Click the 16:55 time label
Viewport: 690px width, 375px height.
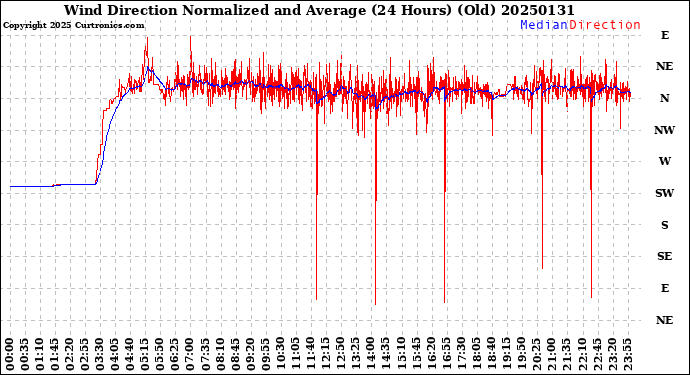tap(446, 355)
